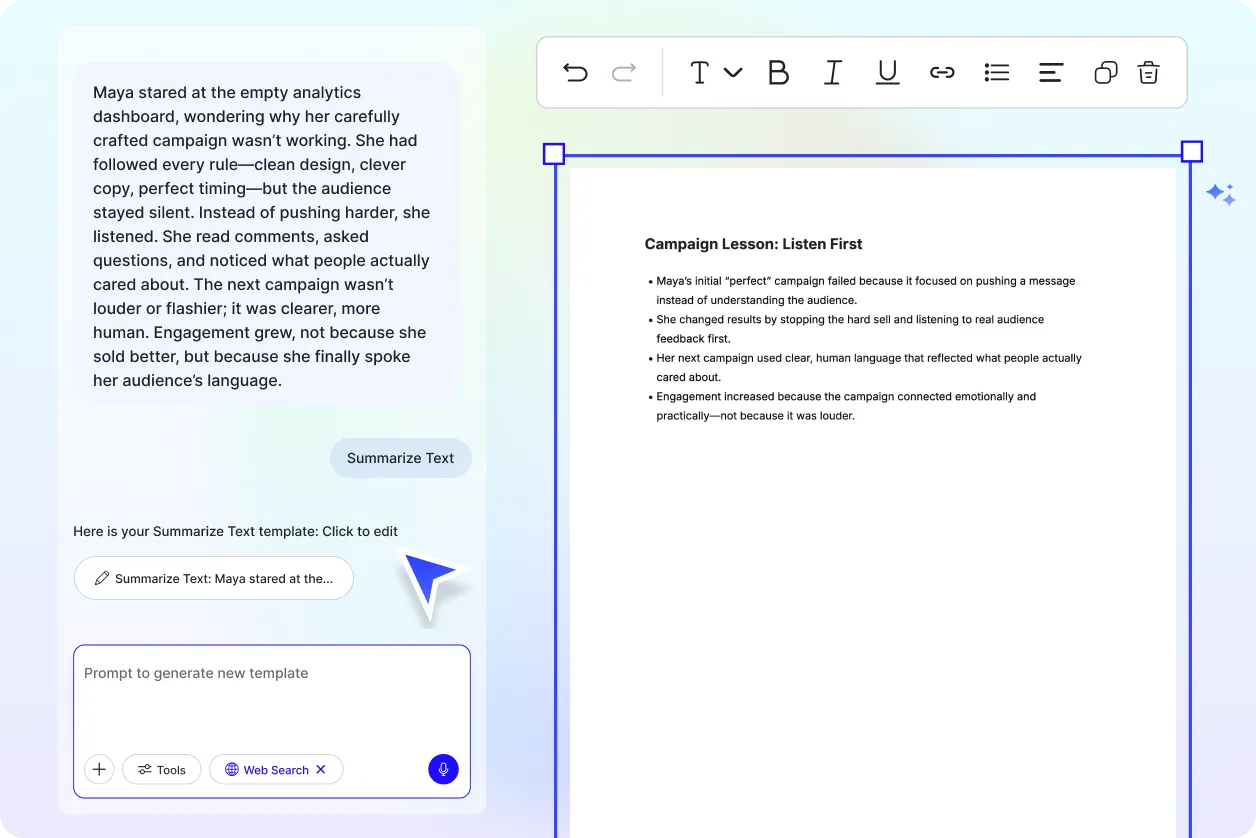
Task: Toggle Underline formatting
Action: [x=887, y=72]
